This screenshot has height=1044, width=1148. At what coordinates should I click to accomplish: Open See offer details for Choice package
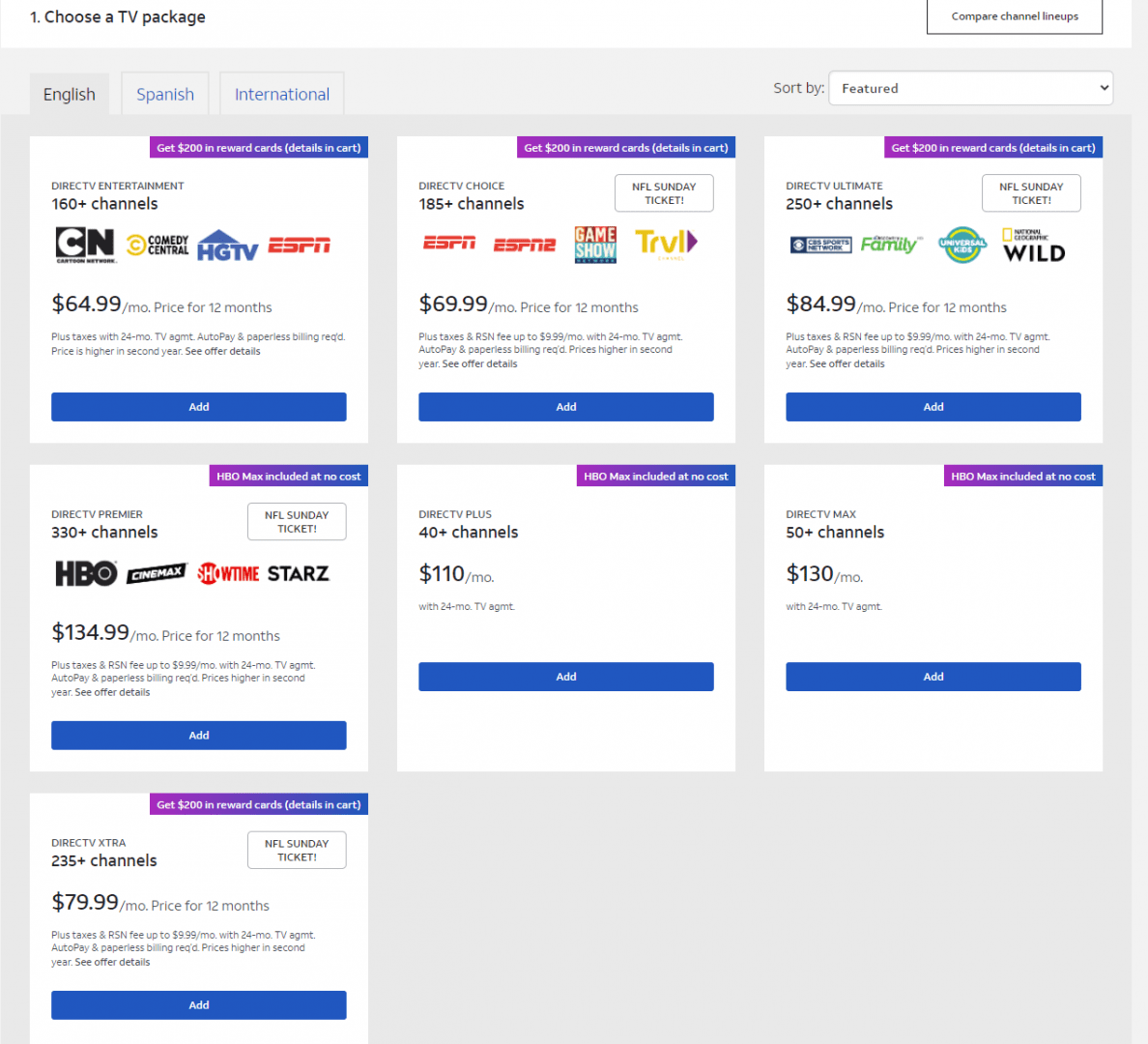(479, 363)
